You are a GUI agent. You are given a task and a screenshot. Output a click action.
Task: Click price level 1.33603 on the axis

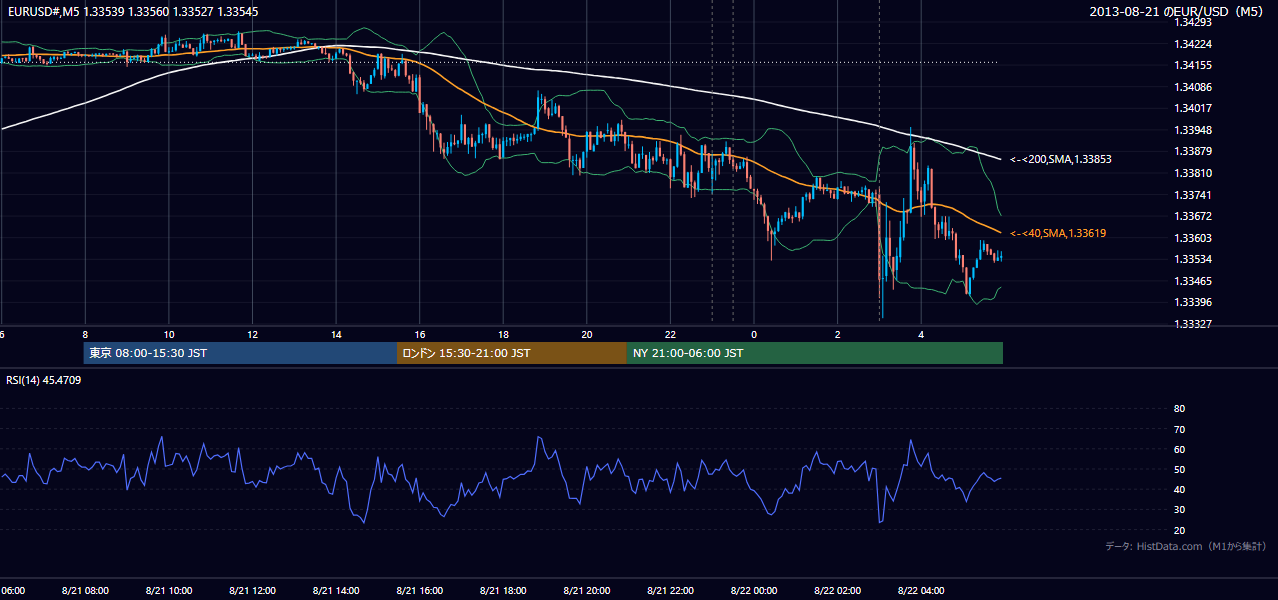point(1194,238)
